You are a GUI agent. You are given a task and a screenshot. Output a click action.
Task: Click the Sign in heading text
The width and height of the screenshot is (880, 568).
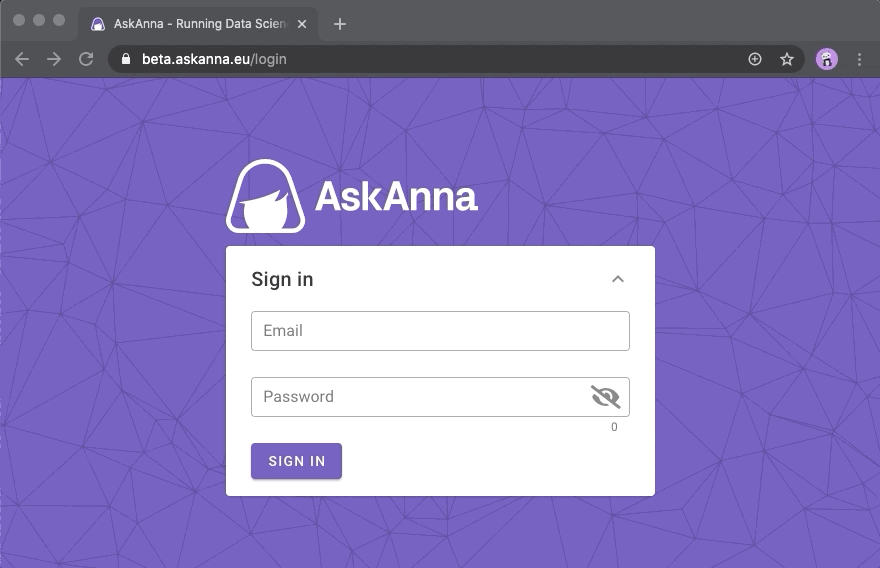tap(282, 279)
